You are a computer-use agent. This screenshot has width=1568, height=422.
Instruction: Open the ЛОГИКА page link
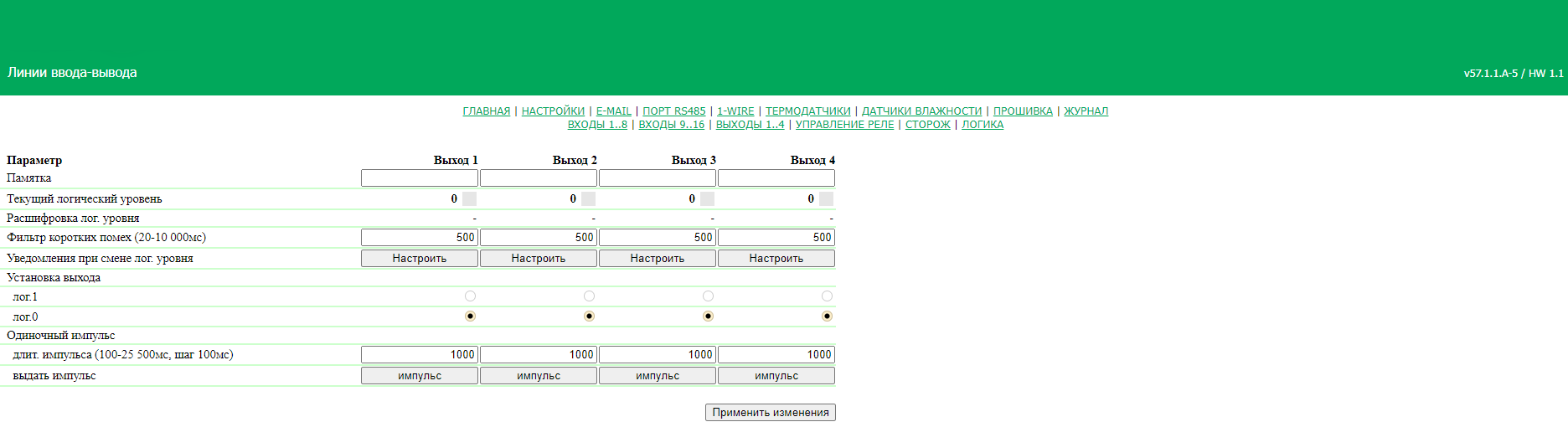pos(982,125)
